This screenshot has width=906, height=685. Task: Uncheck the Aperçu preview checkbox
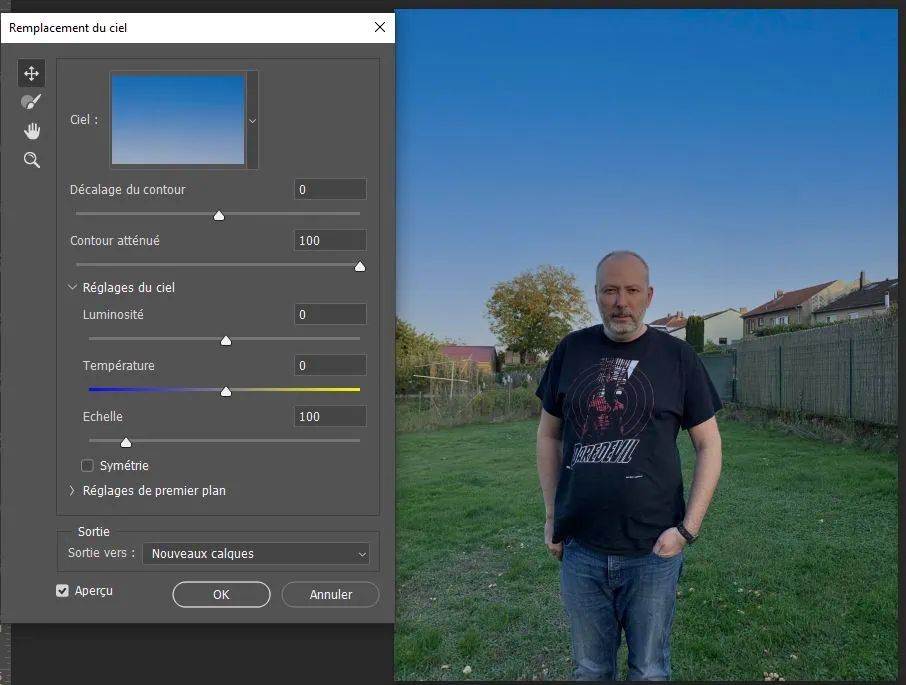(63, 591)
